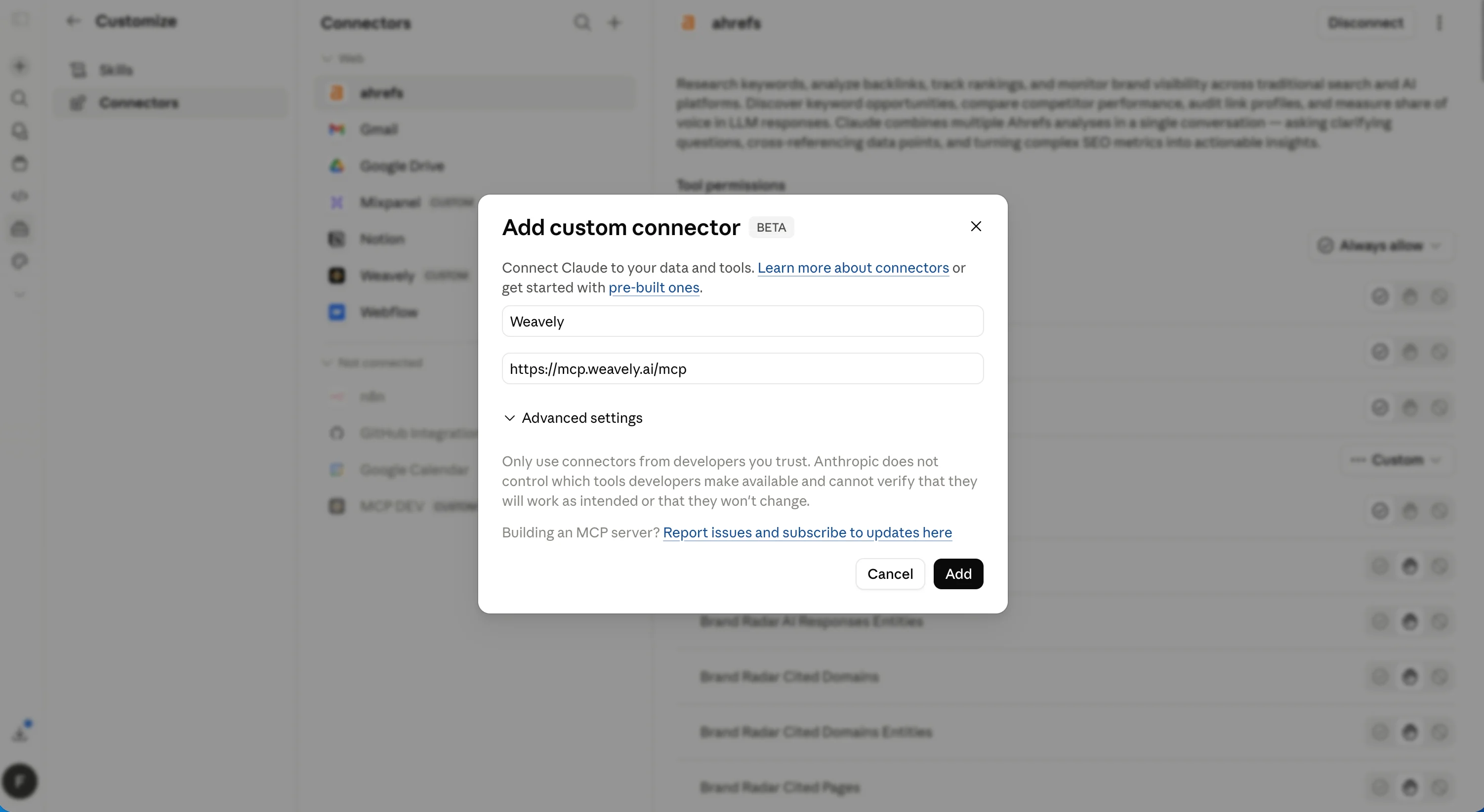Set Brand Radar Cited Domains to always allow

1380,677
